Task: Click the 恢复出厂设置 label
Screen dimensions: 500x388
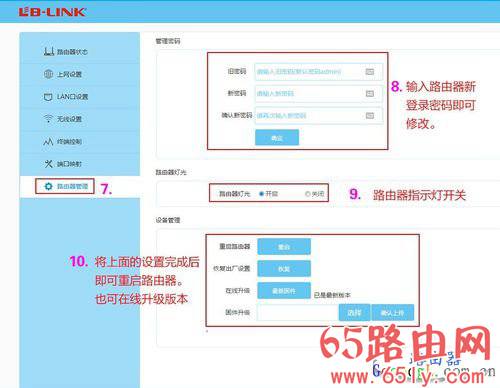Action: 232,269
